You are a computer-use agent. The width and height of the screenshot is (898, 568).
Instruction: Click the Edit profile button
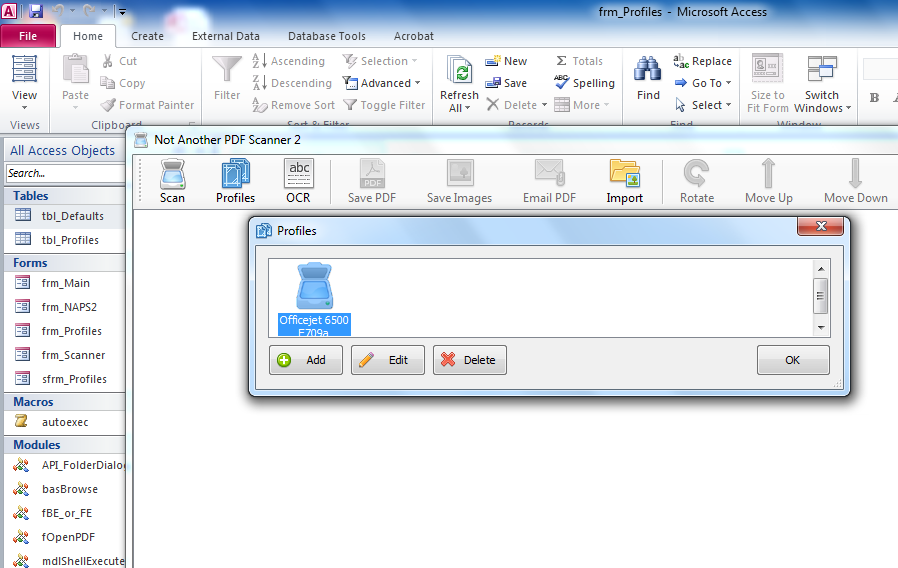point(388,360)
